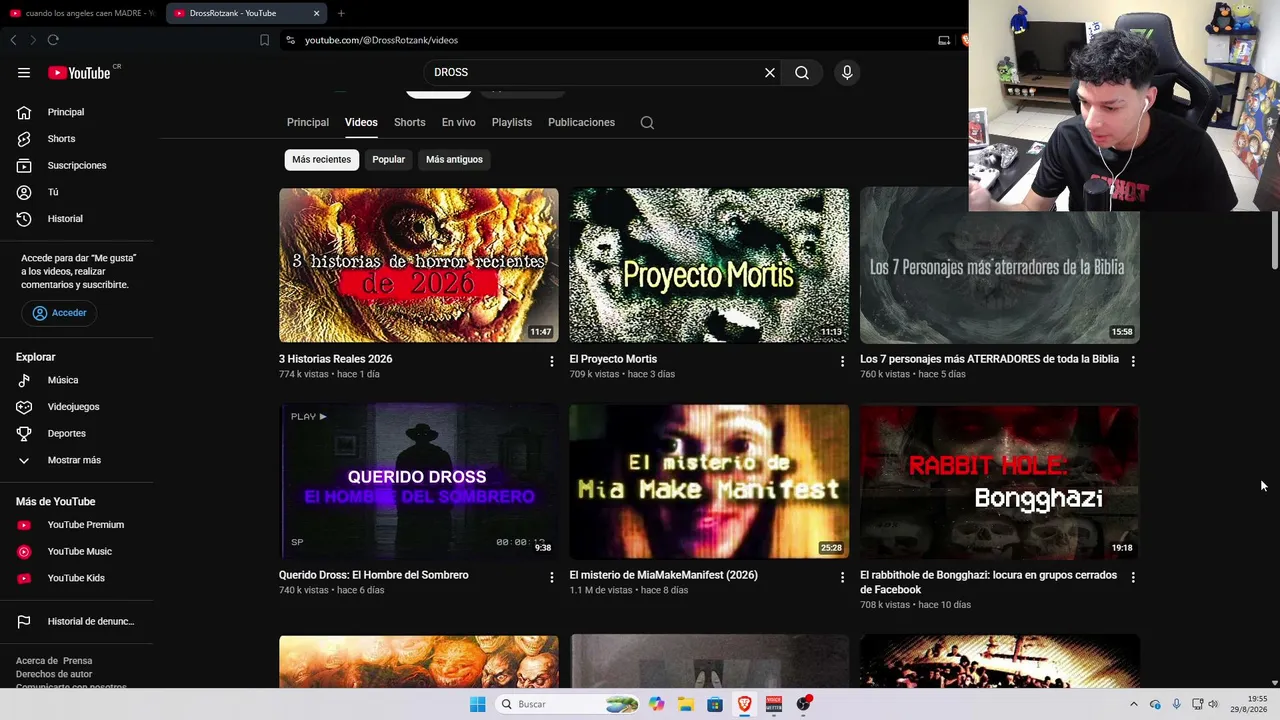
Task: Sign in with the Acceder button
Action: coord(60,313)
